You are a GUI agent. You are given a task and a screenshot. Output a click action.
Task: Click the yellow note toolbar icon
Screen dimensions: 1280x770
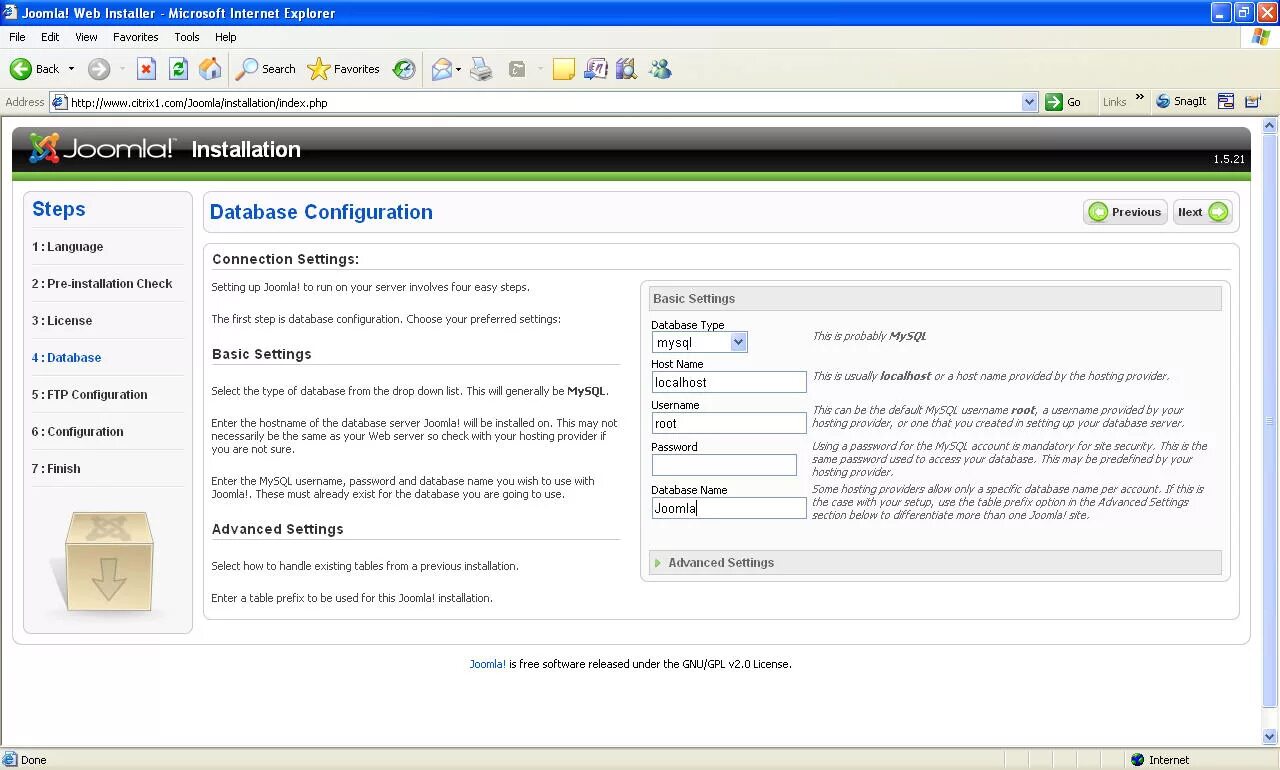pos(564,69)
